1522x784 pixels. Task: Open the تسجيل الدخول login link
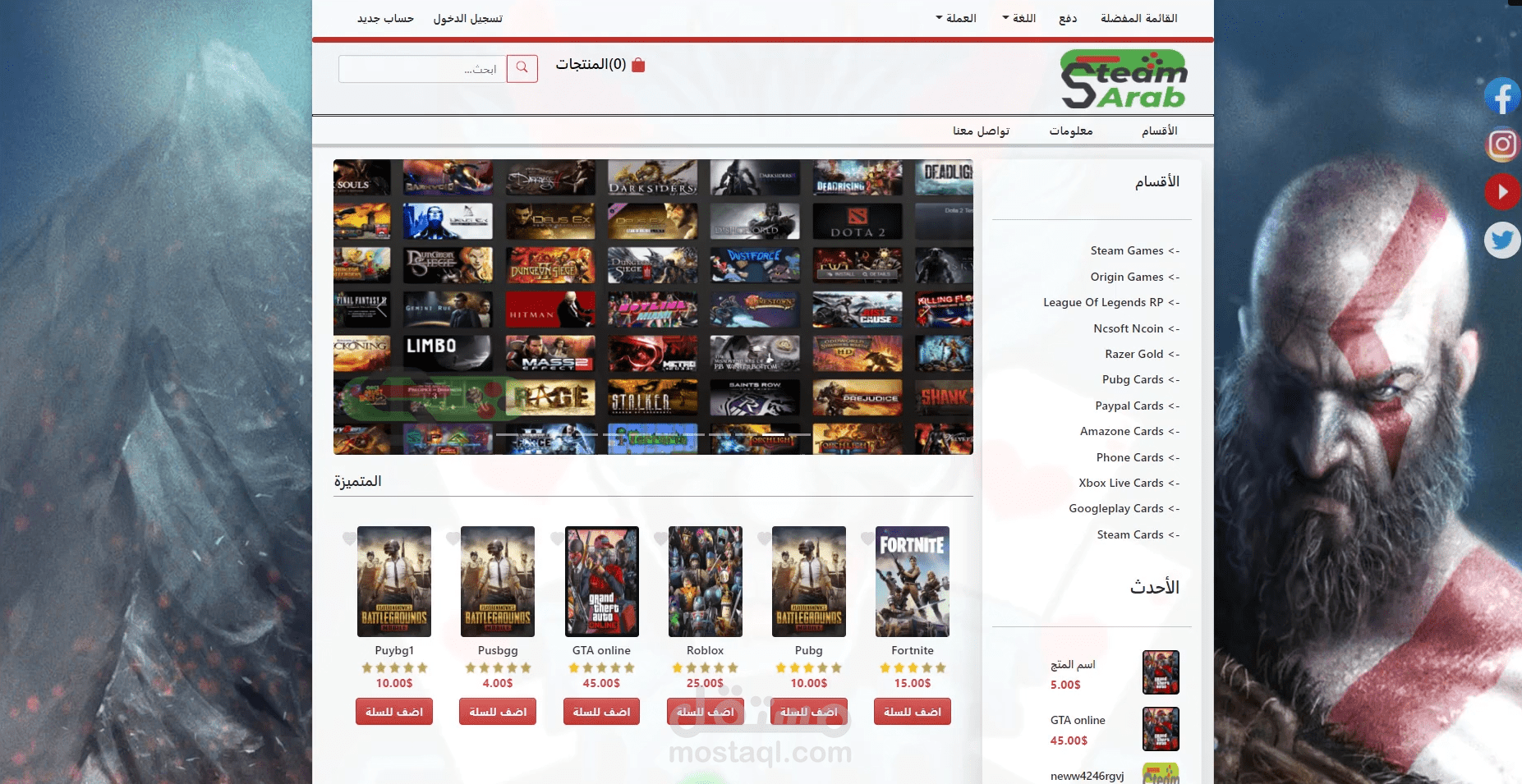pos(469,17)
